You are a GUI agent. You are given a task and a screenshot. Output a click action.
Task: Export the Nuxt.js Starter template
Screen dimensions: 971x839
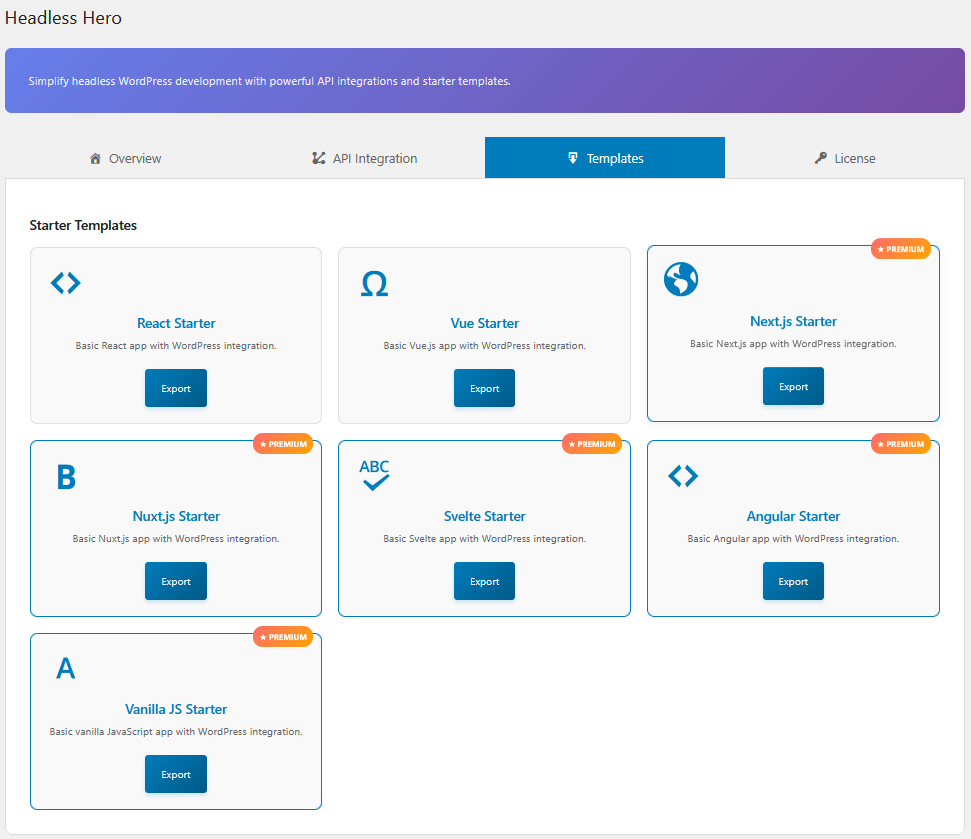pos(176,581)
